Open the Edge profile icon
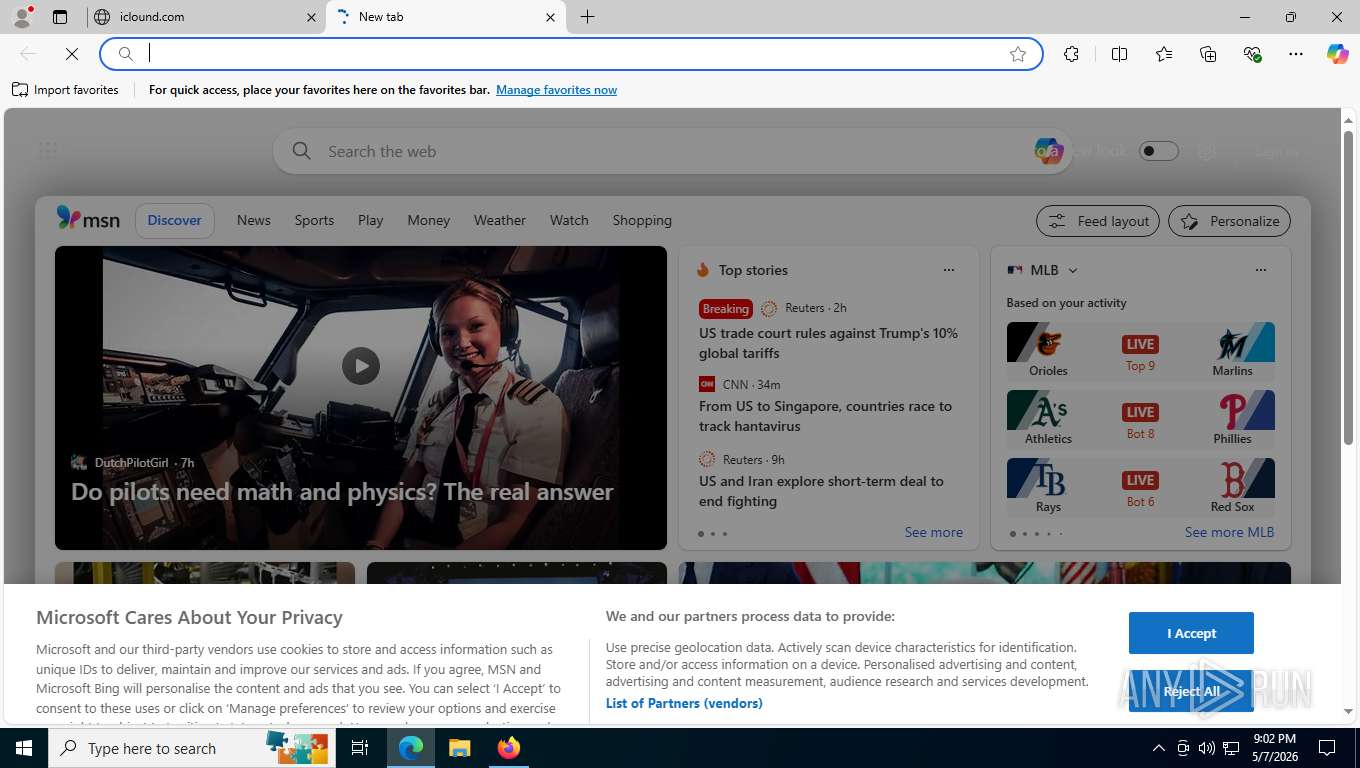Image resolution: width=1360 pixels, height=768 pixels. click(22, 17)
